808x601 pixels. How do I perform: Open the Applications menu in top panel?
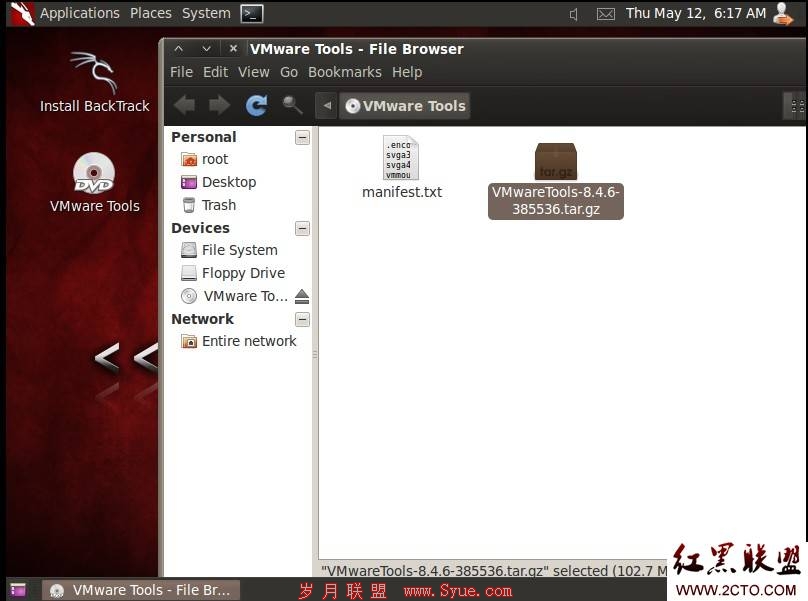80,13
